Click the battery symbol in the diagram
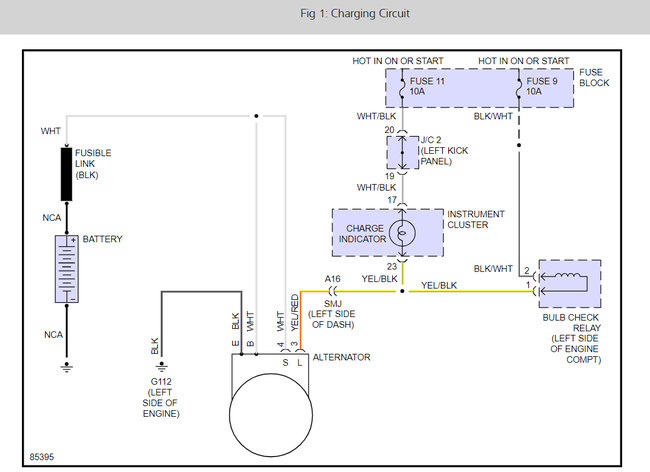Viewport: 650px width, 472px height. [67, 269]
